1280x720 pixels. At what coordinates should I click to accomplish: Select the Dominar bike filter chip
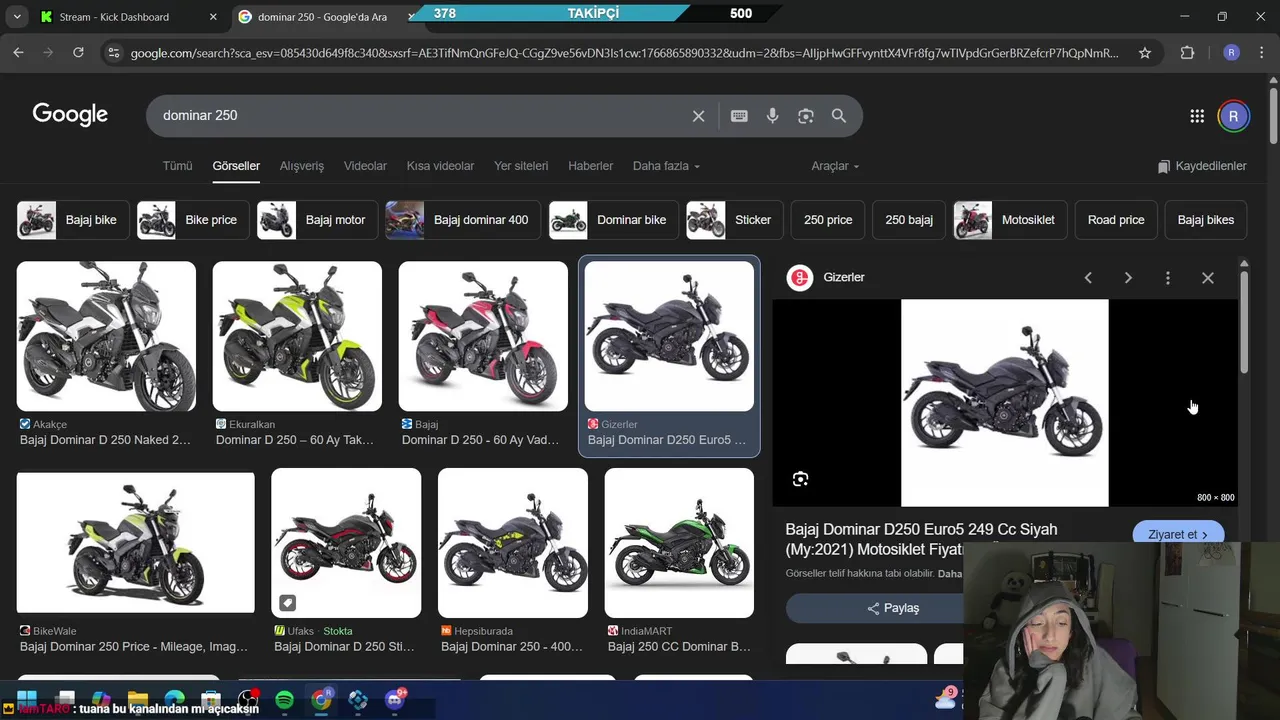pos(613,220)
